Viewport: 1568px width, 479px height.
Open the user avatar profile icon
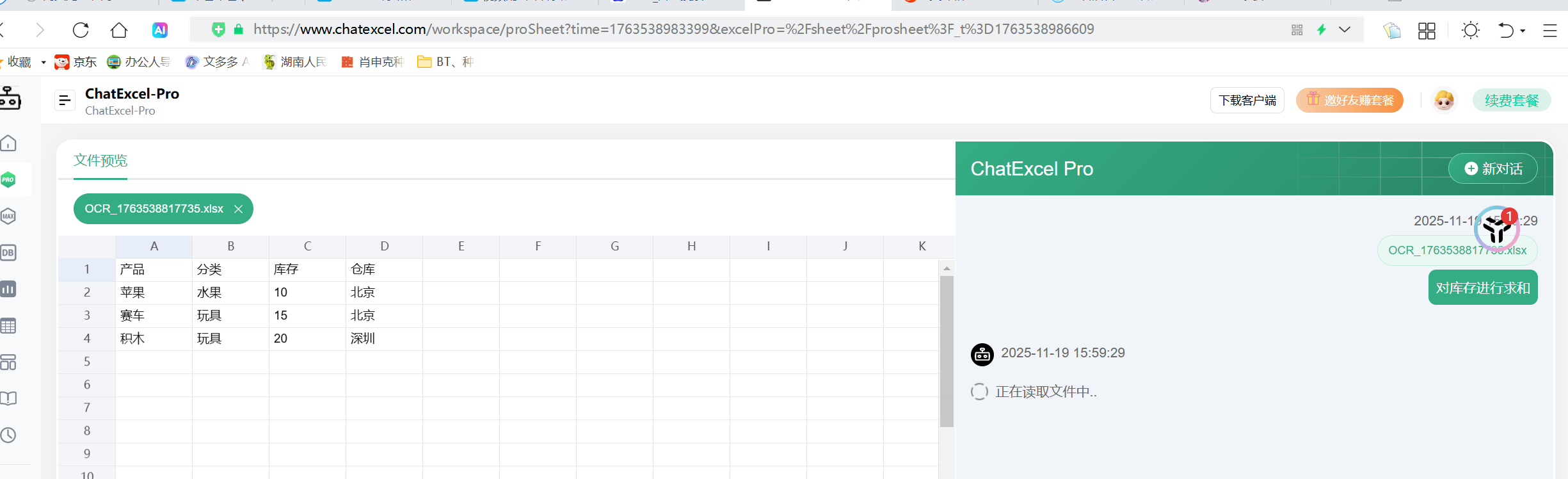[1444, 101]
